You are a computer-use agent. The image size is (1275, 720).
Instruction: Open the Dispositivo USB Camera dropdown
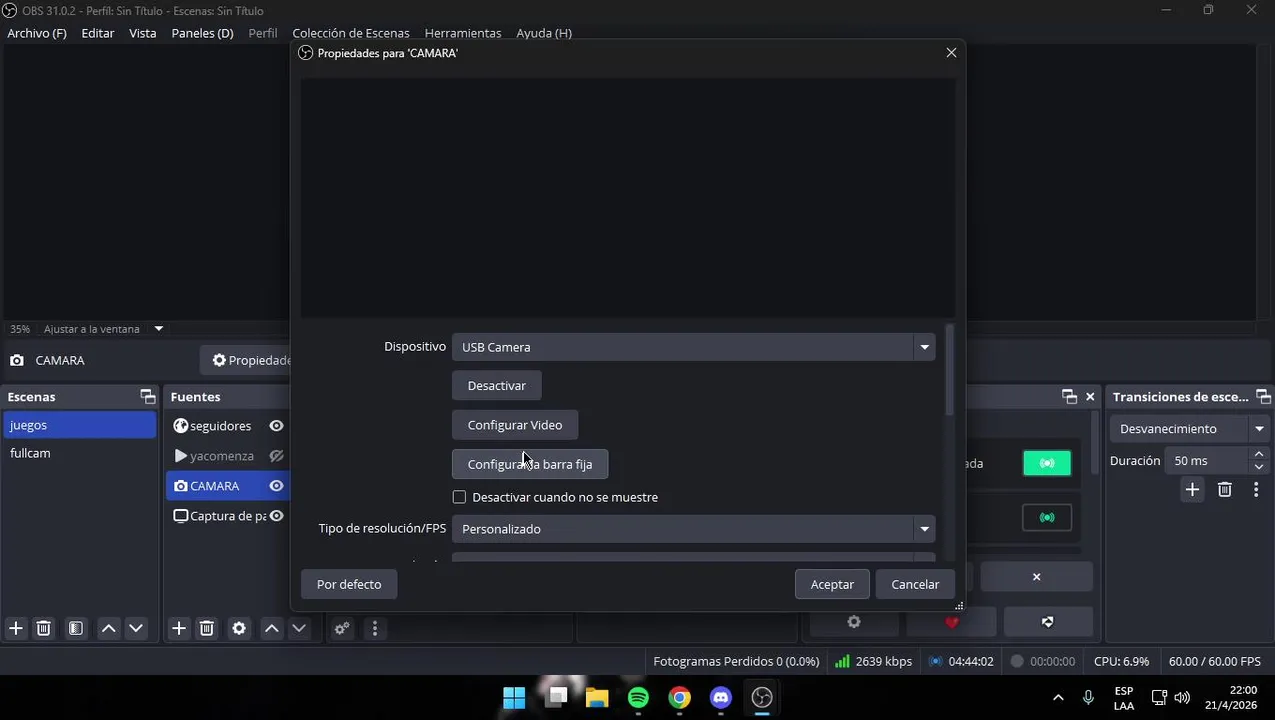click(x=693, y=347)
